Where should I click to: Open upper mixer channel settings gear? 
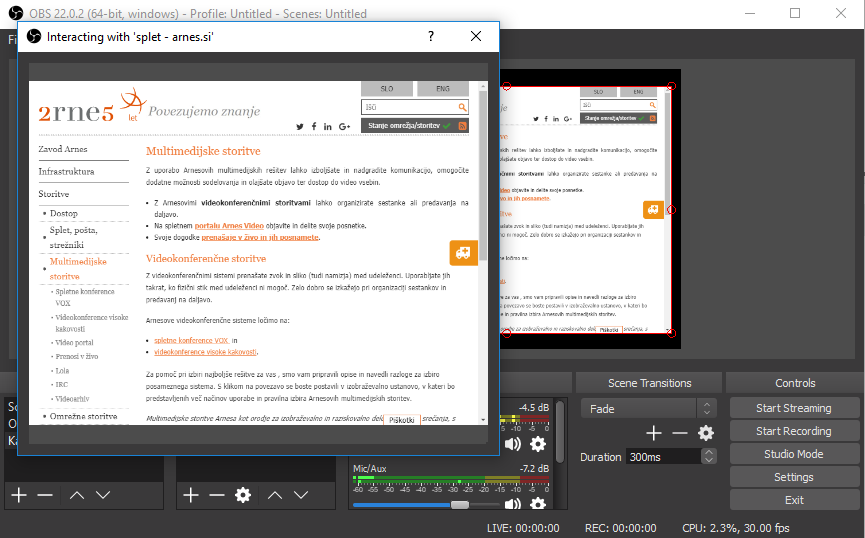pyautogui.click(x=538, y=444)
